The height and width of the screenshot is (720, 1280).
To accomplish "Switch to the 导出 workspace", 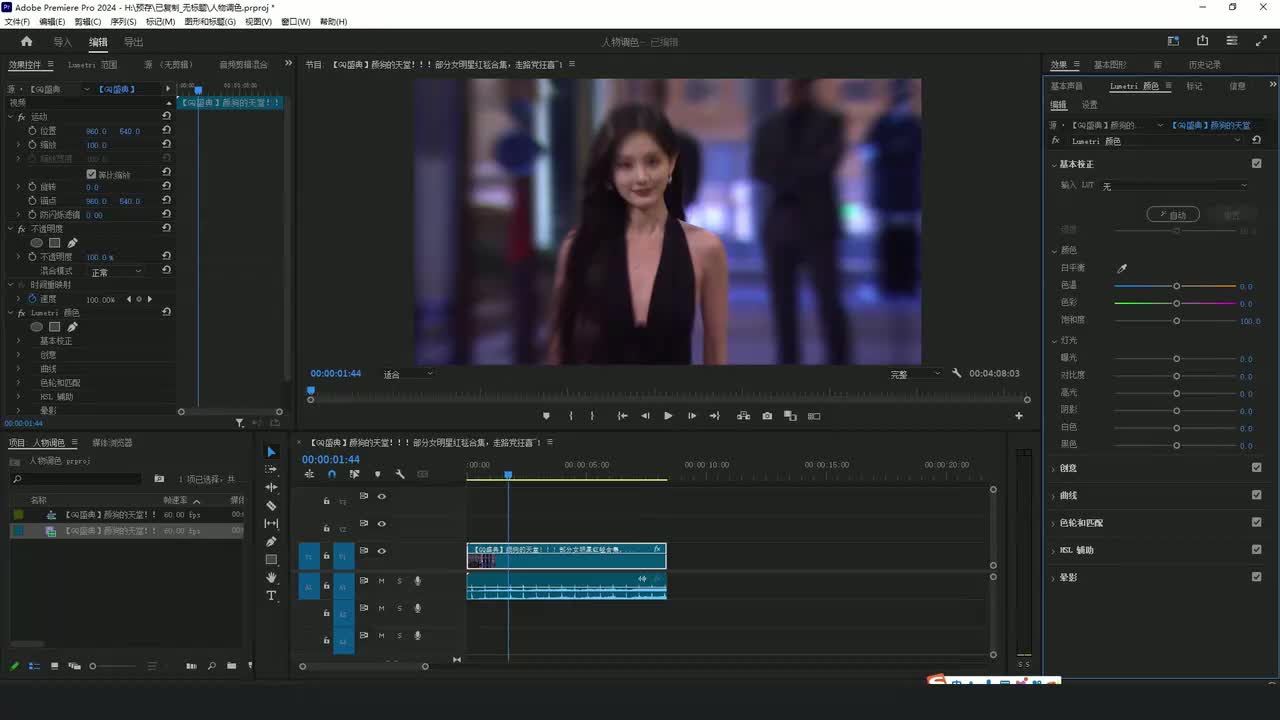I will click(x=133, y=42).
